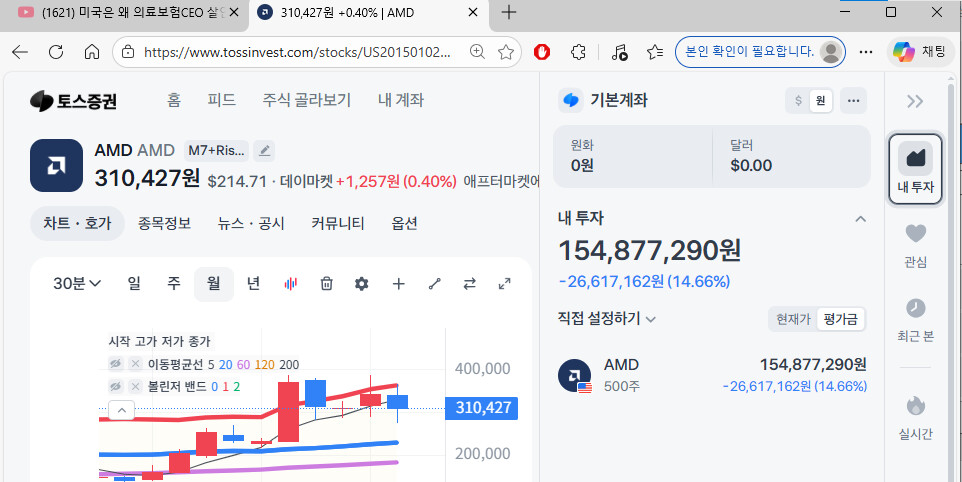The width and height of the screenshot is (962, 482).
Task: Open the Extensions puzzle icon
Action: click(x=578, y=52)
